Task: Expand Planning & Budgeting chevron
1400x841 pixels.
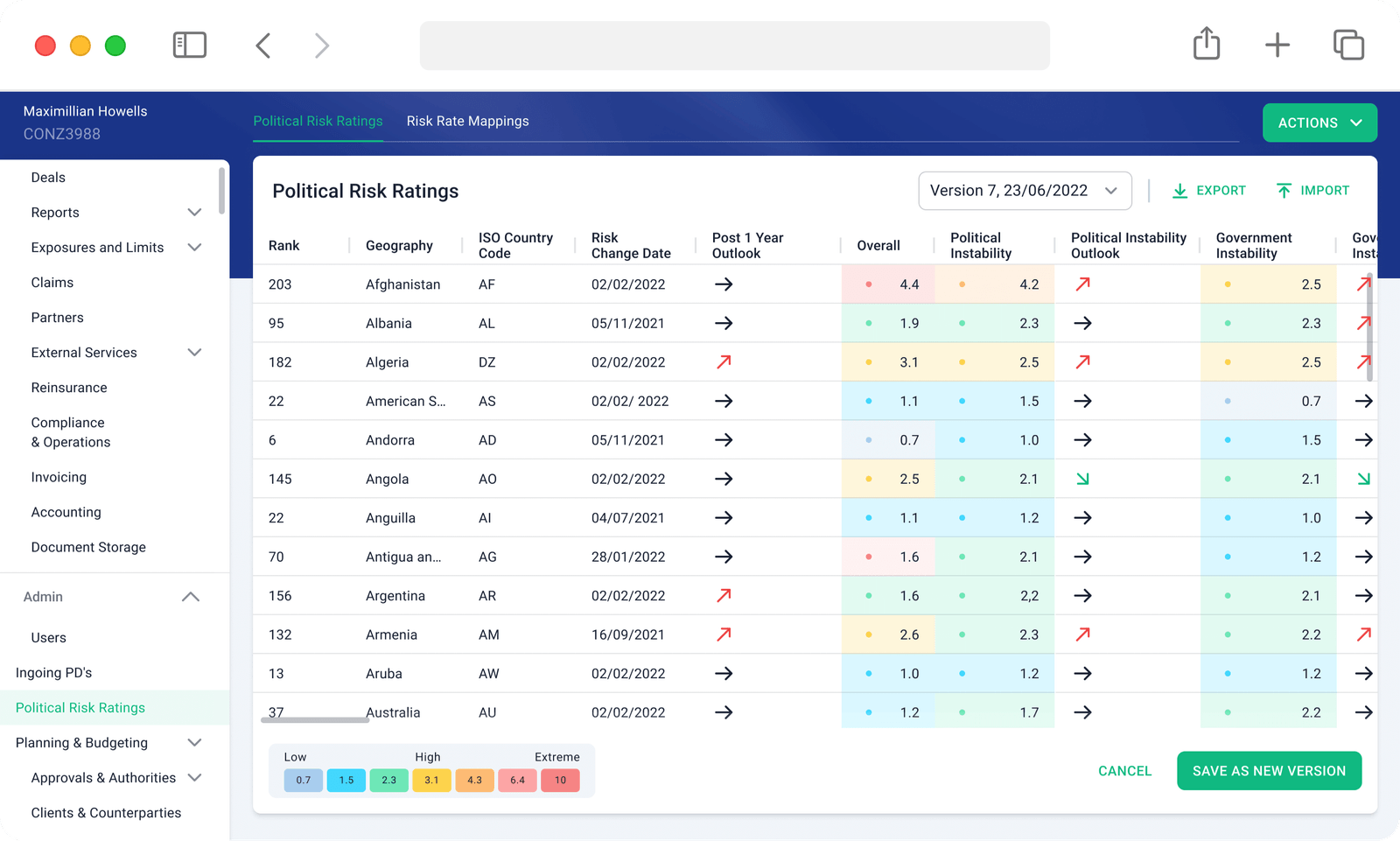Action: pyautogui.click(x=194, y=743)
